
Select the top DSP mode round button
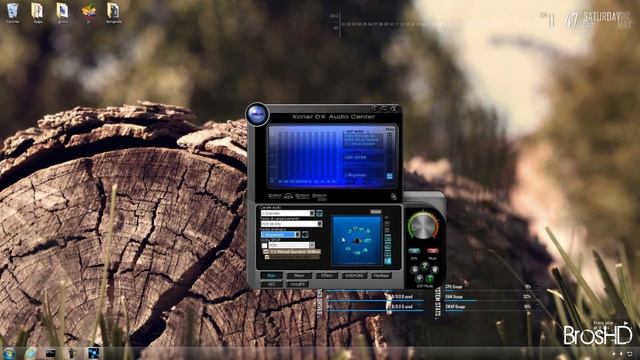(424, 266)
